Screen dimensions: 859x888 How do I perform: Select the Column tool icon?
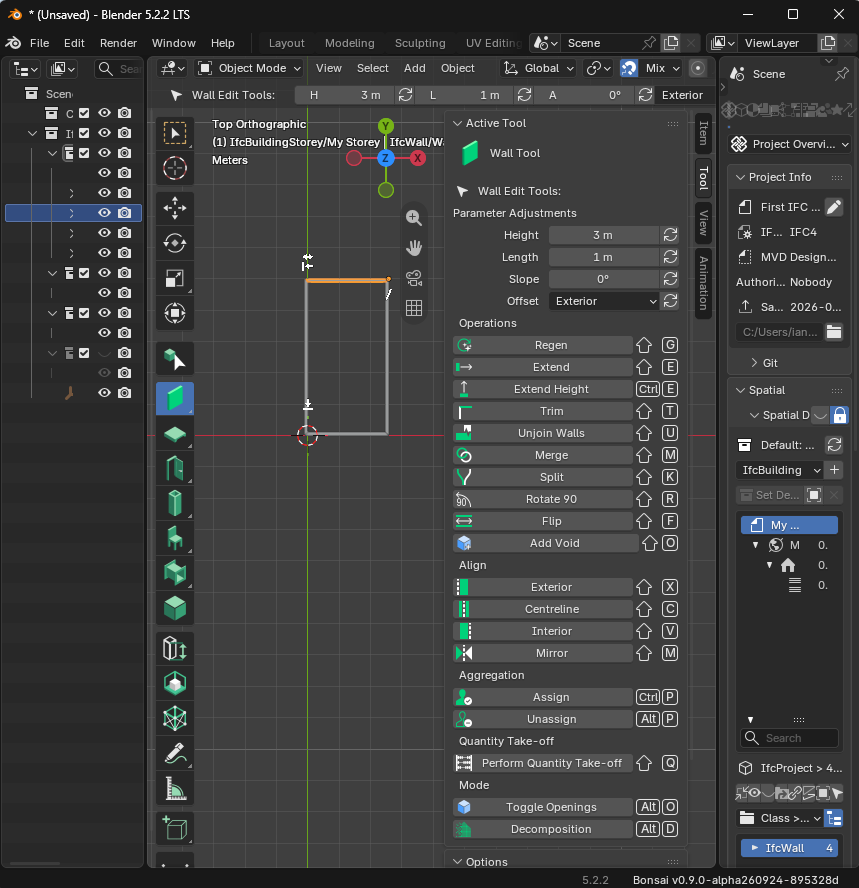pyautogui.click(x=175, y=503)
